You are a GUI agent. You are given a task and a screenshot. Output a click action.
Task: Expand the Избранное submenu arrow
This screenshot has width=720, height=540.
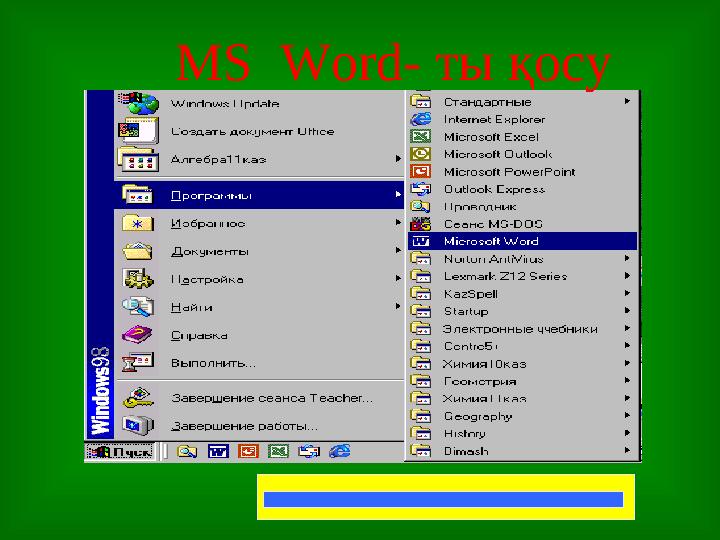[x=398, y=223]
